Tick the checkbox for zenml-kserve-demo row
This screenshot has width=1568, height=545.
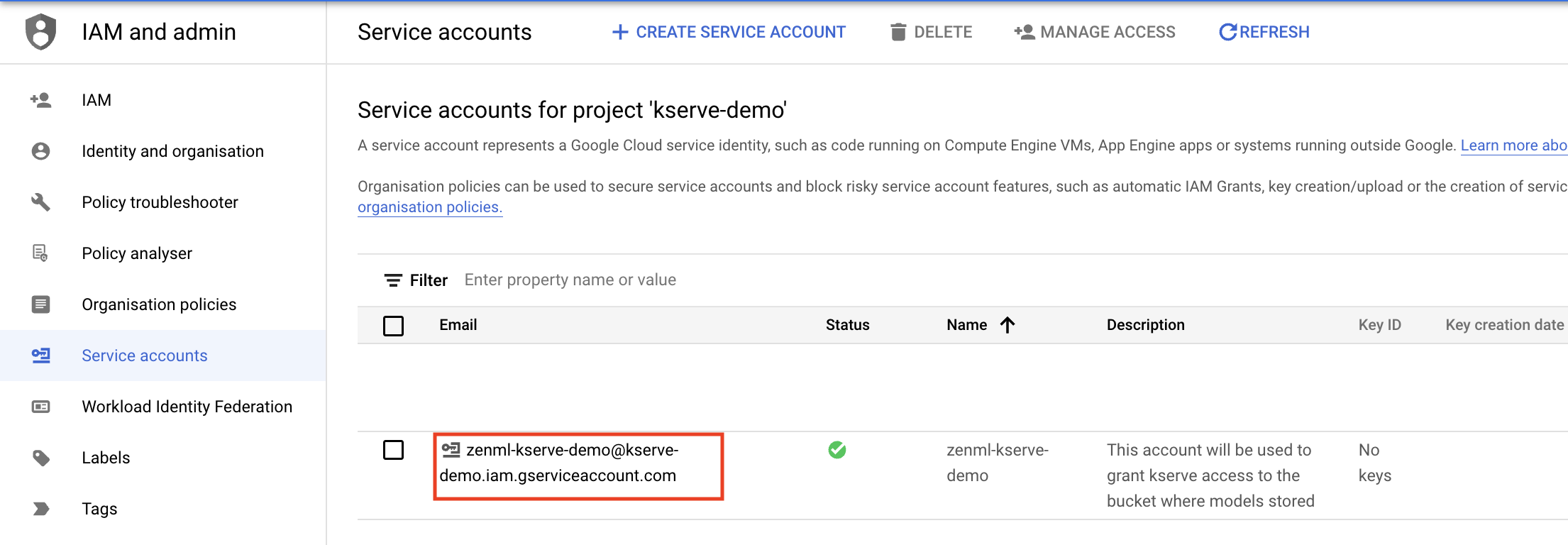(x=393, y=450)
